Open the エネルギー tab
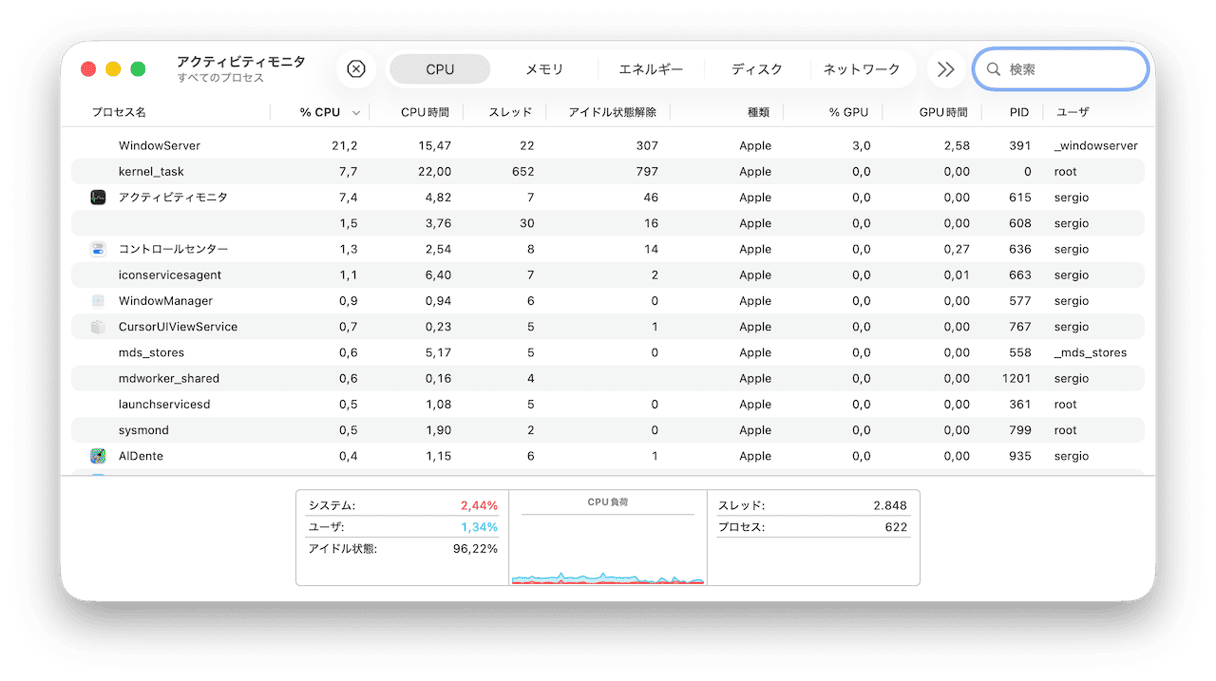The width and height of the screenshot is (1216, 681). 651,70
